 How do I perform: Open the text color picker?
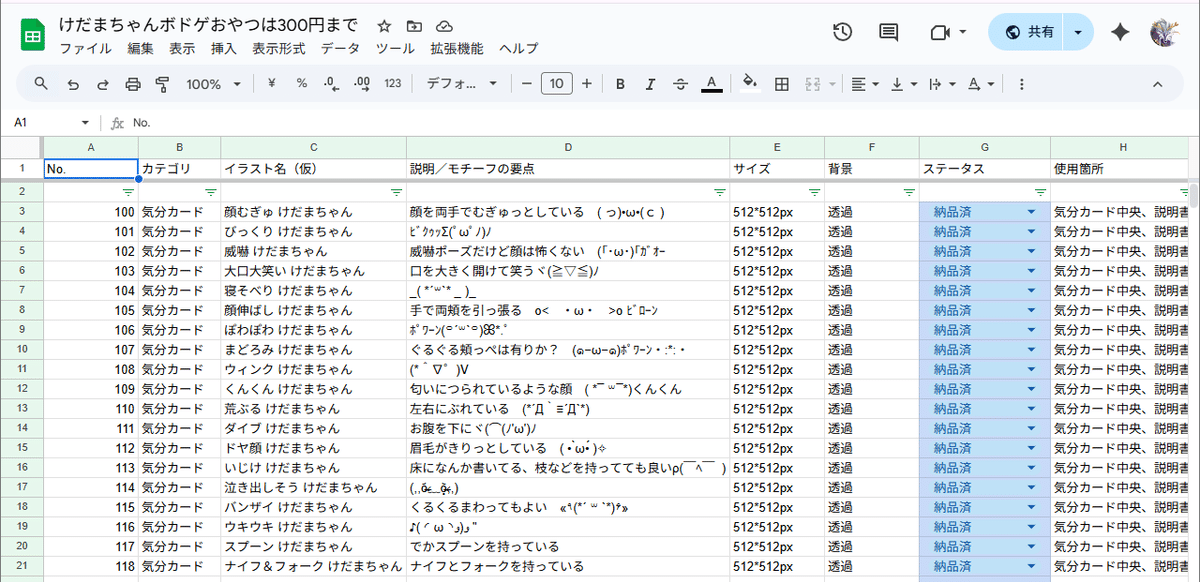711,84
